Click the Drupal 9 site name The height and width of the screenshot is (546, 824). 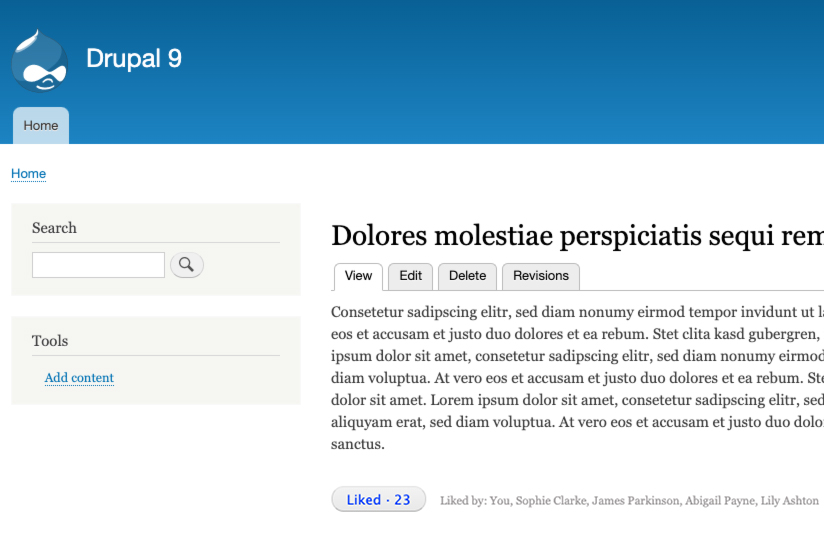pyautogui.click(x=134, y=58)
